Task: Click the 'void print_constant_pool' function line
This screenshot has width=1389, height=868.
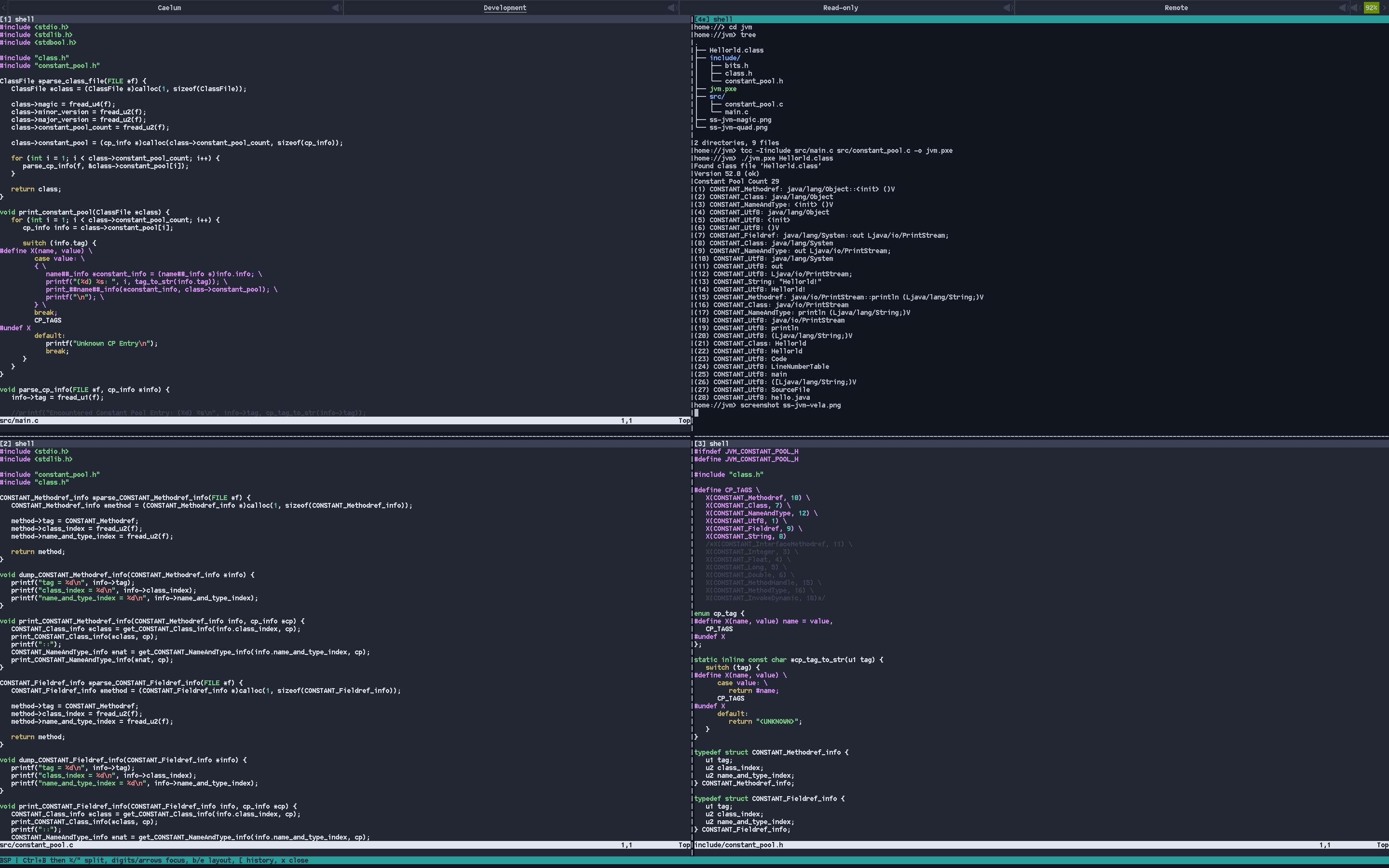Action: 84,212
